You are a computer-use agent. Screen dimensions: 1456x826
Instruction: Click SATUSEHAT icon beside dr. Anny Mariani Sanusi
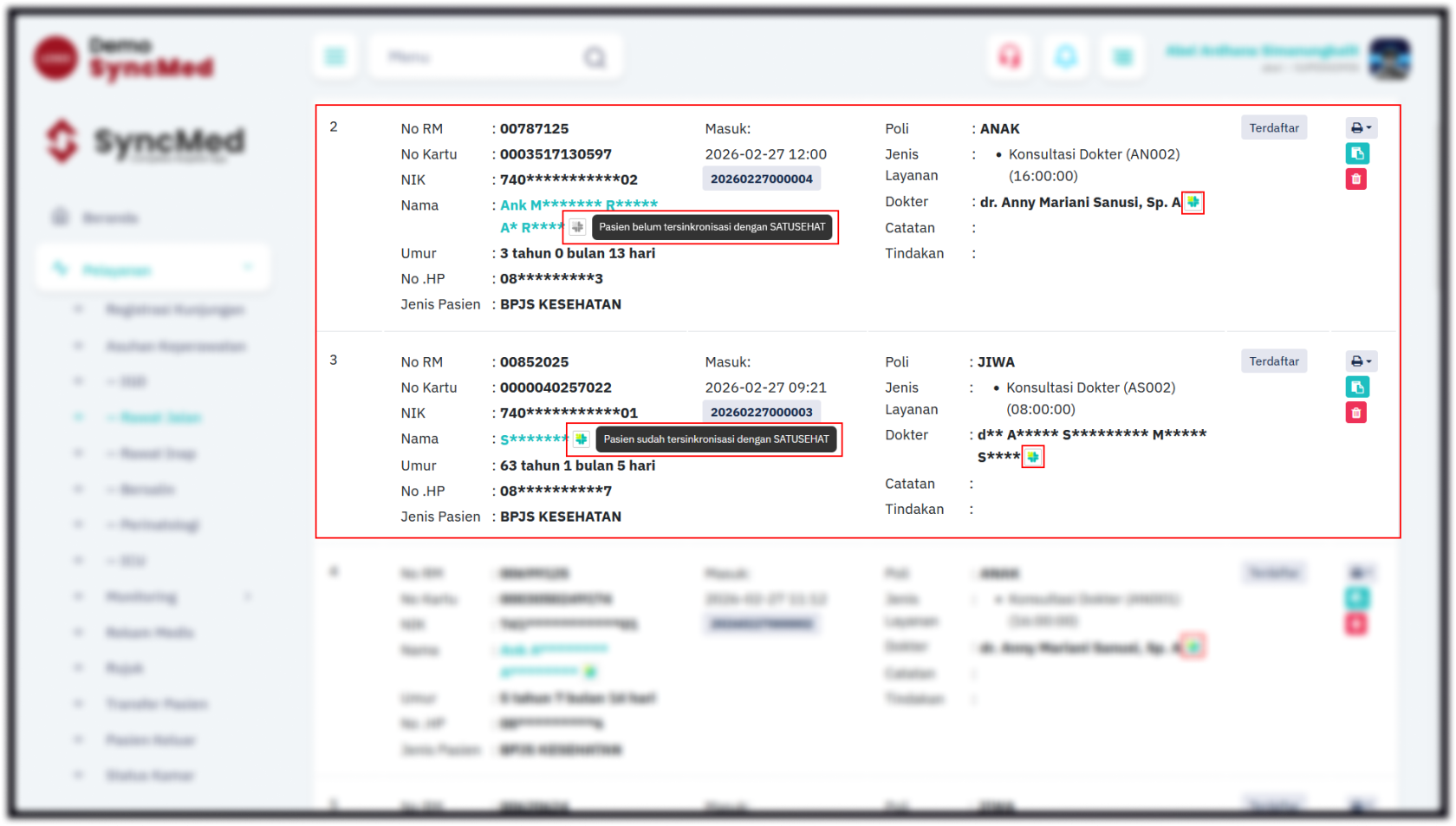1193,202
